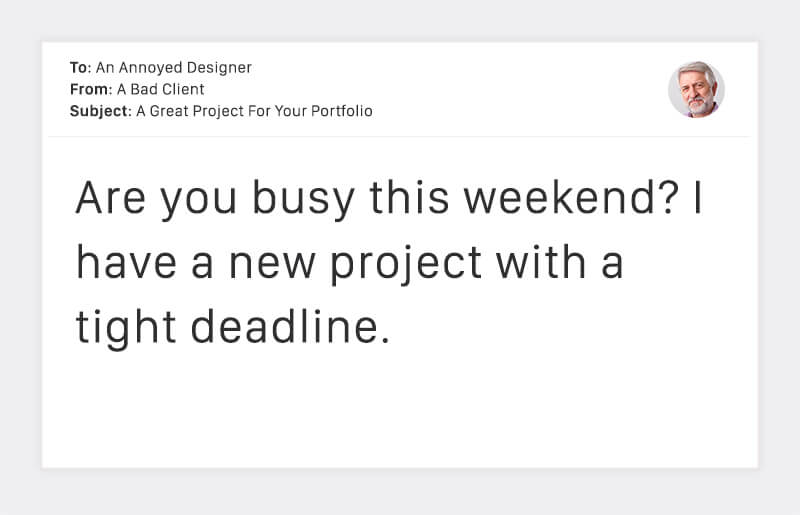
Task: Click the sender's avatar photo
Action: coord(696,90)
